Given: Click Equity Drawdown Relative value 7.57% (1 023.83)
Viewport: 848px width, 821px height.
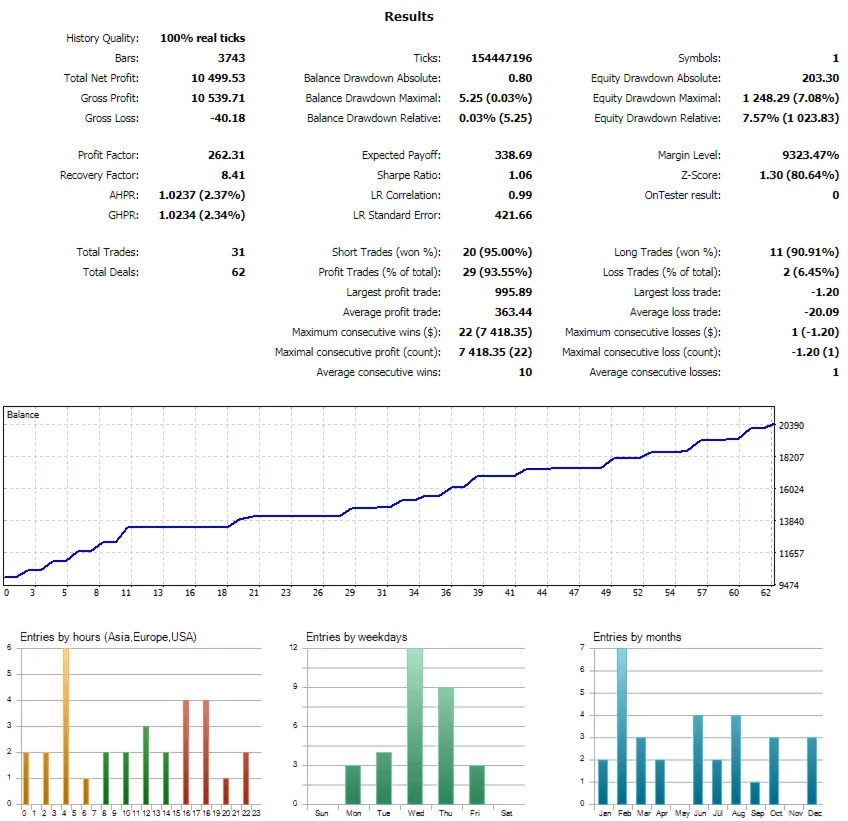Looking at the screenshot, I should [791, 118].
